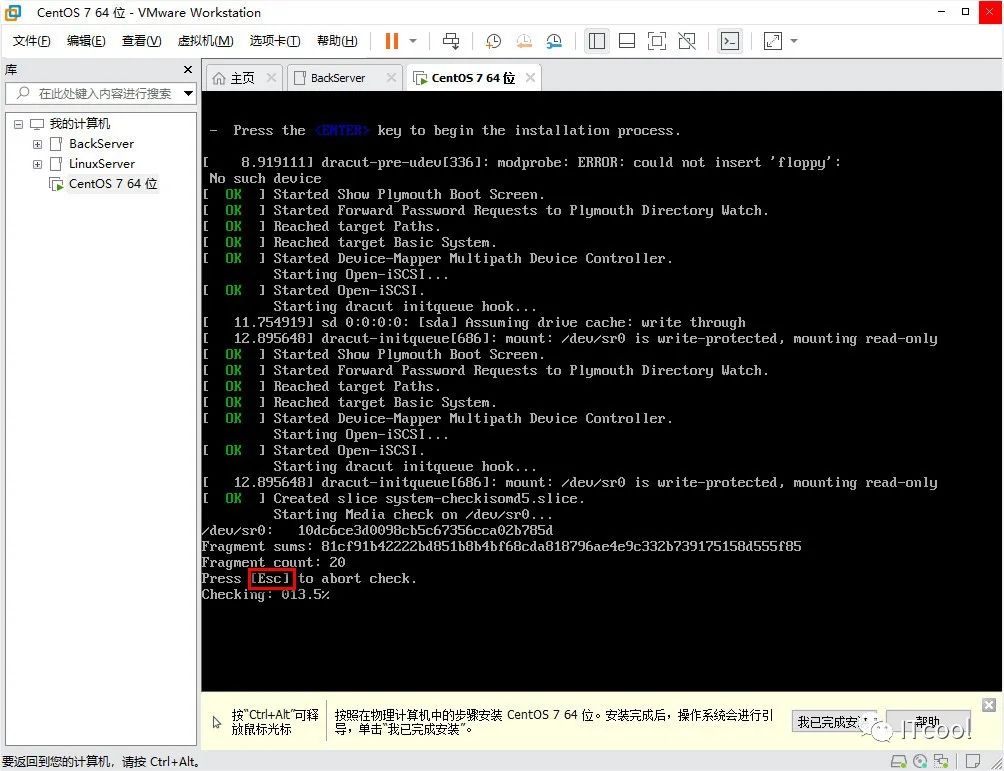This screenshot has height=771, width=1004.
Task: Expand the LinuxServer tree node
Action: [37, 164]
